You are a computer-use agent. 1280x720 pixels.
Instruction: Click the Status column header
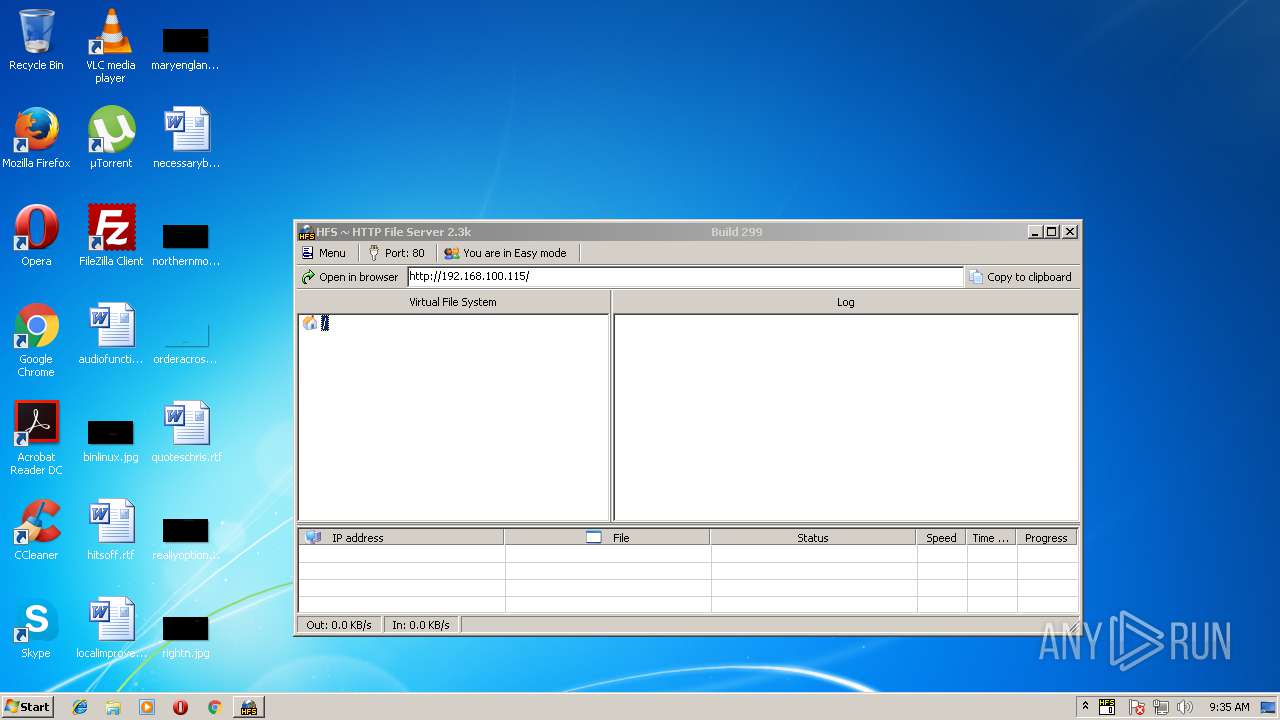(x=813, y=538)
